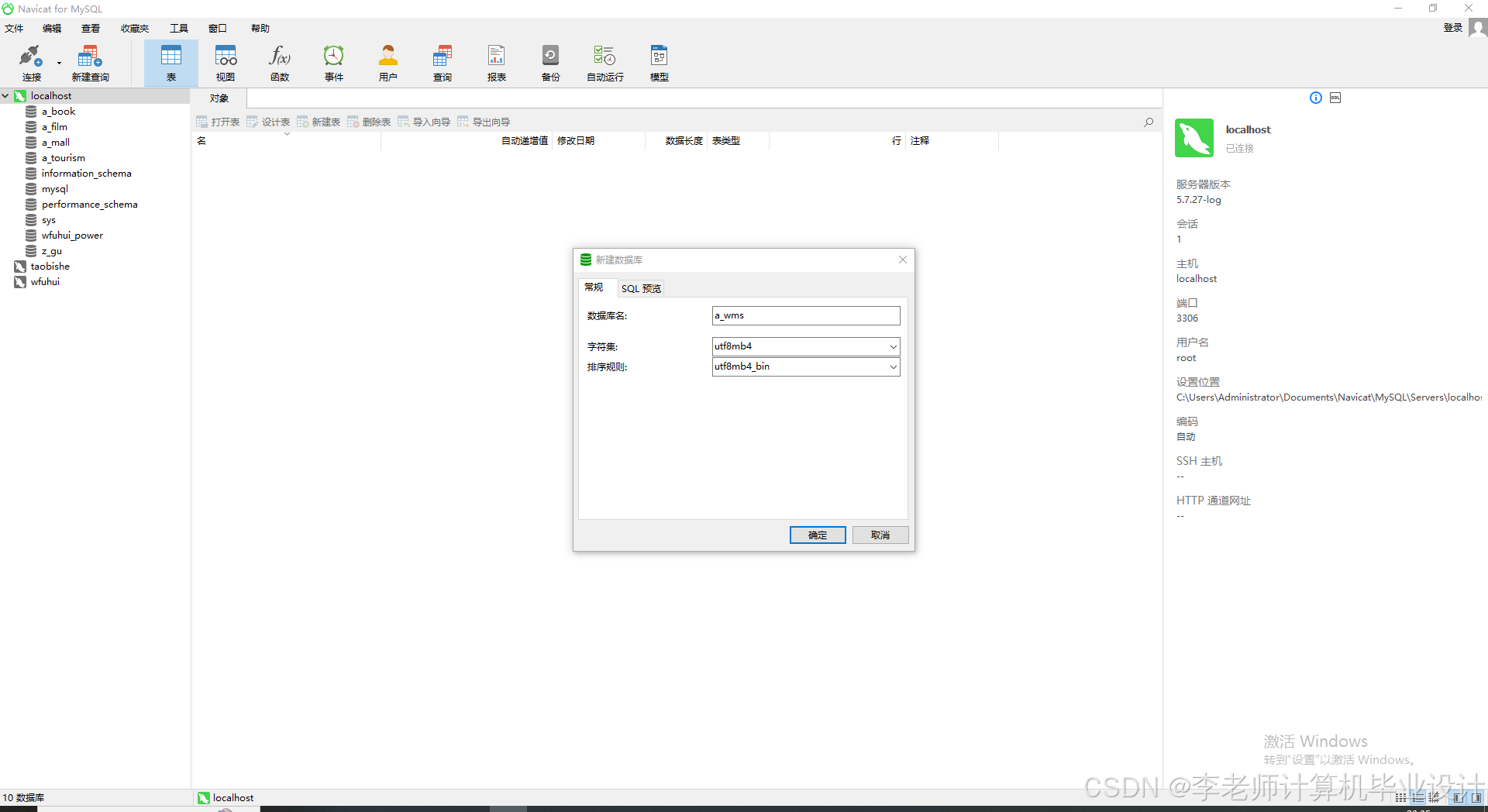Open the 事件 (Events) panel

coord(333,62)
